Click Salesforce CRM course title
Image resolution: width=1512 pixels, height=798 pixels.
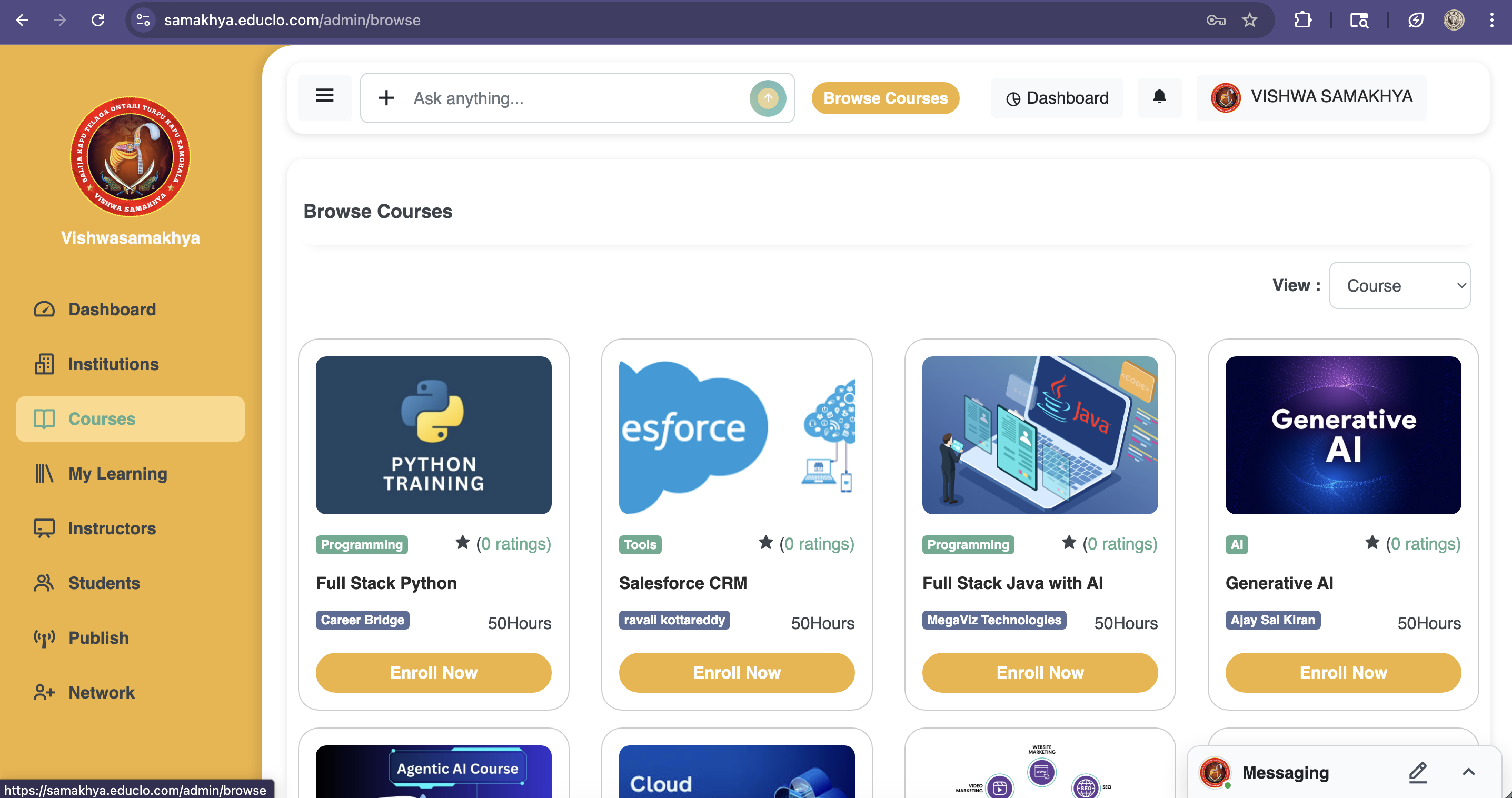683,583
